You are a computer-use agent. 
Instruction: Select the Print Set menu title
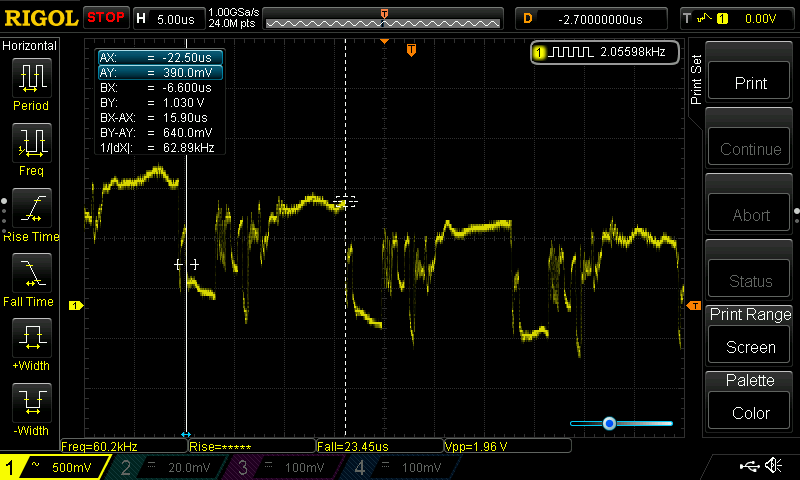pyautogui.click(x=697, y=80)
